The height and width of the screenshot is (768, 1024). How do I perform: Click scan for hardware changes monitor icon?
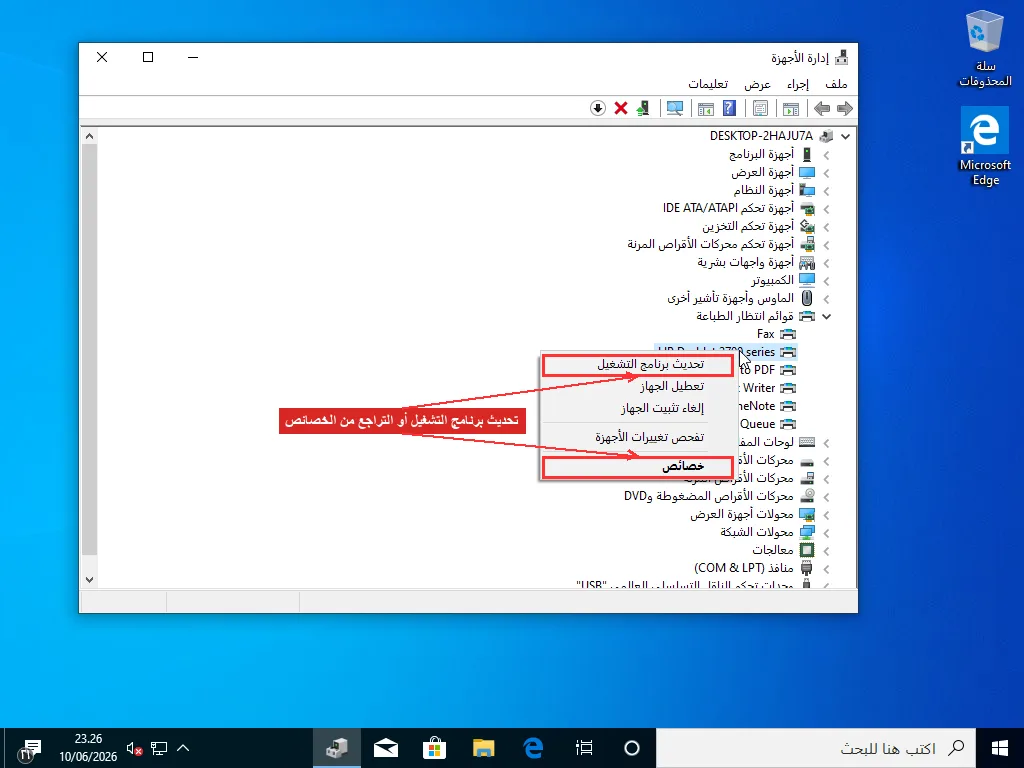click(675, 108)
